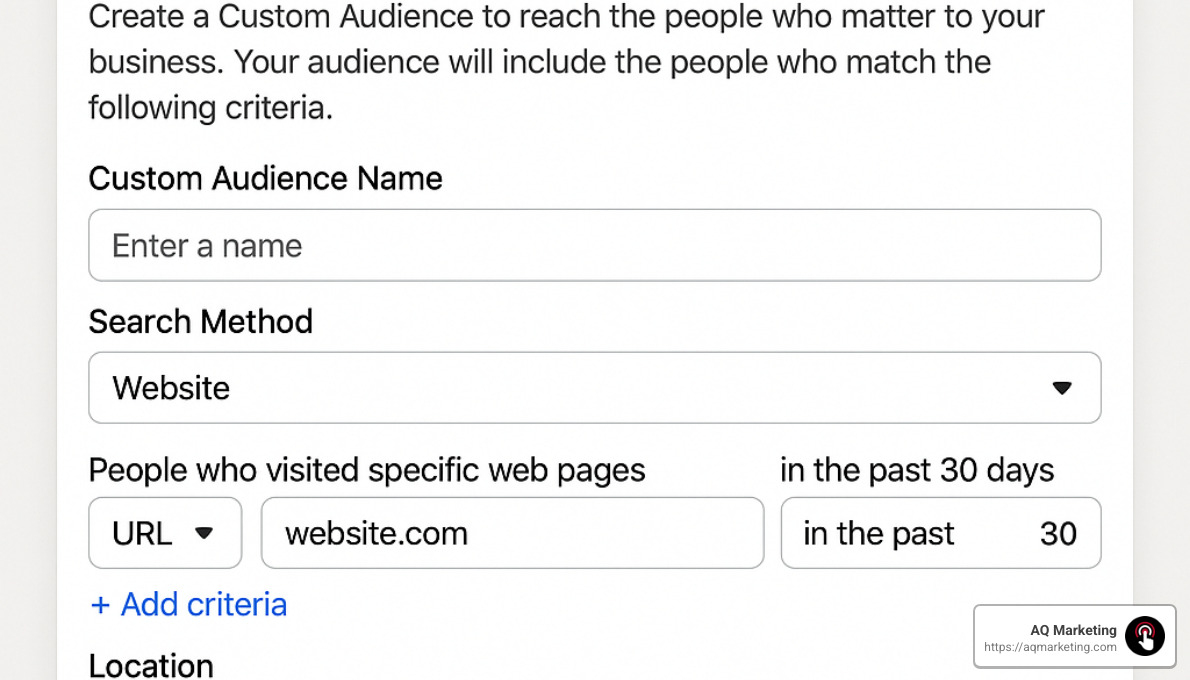This screenshot has width=1190, height=680.
Task: Click the Custom Audience Name input field
Action: coord(594,245)
